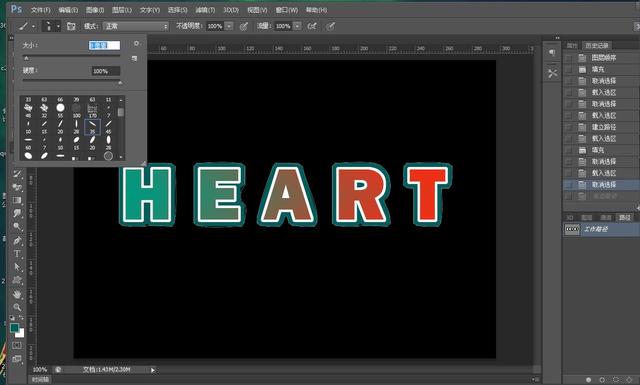Image resolution: width=640 pixels, height=385 pixels.
Task: Make work path from selection icon
Action: click(x=629, y=380)
